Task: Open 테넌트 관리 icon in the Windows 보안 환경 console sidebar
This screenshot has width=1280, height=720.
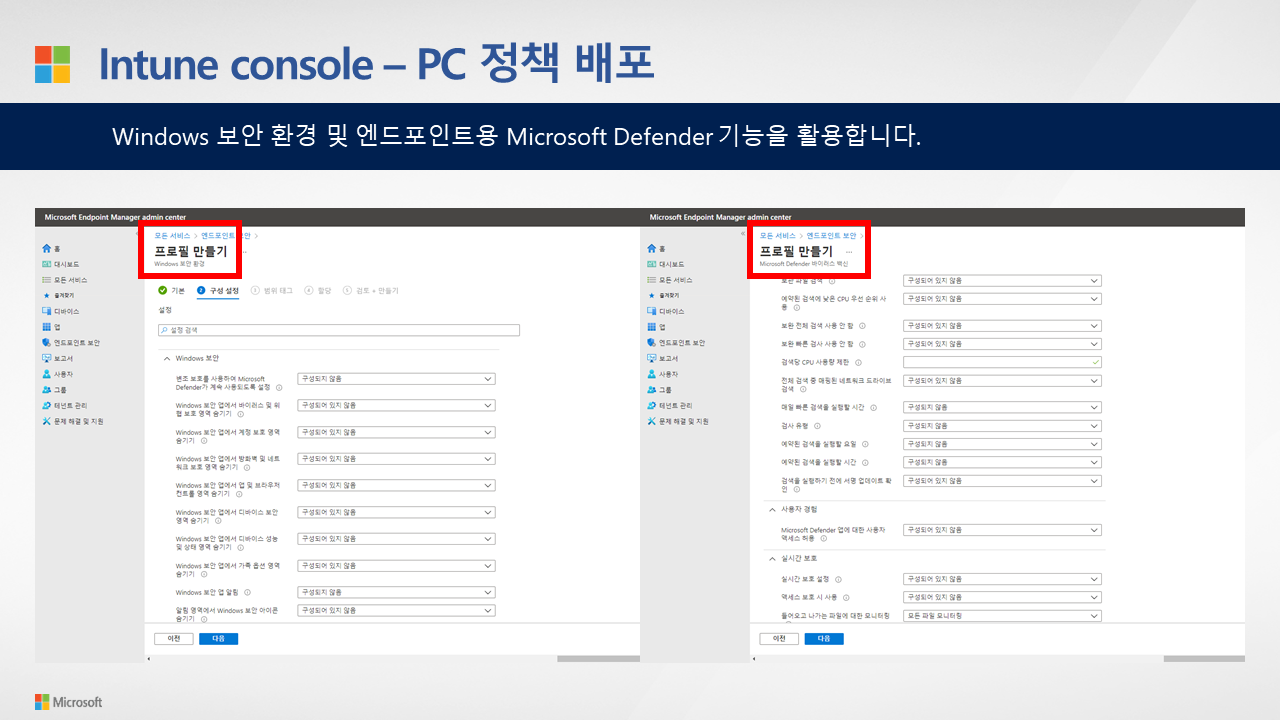Action: (x=46, y=405)
